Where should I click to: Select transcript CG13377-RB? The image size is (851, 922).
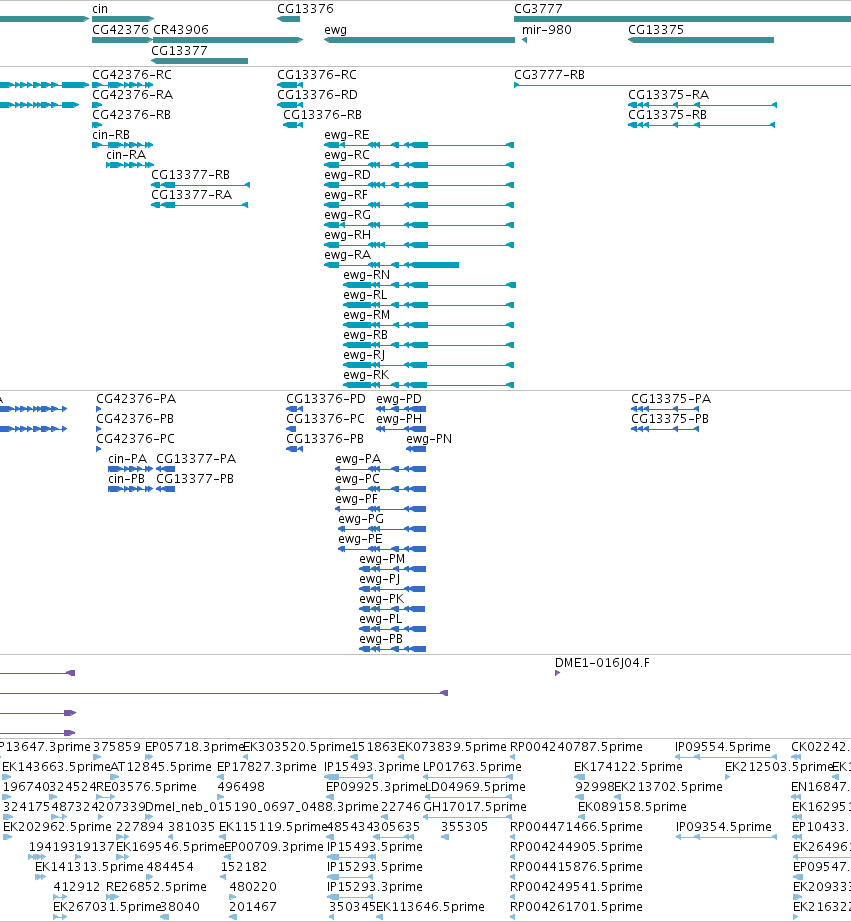point(191,175)
